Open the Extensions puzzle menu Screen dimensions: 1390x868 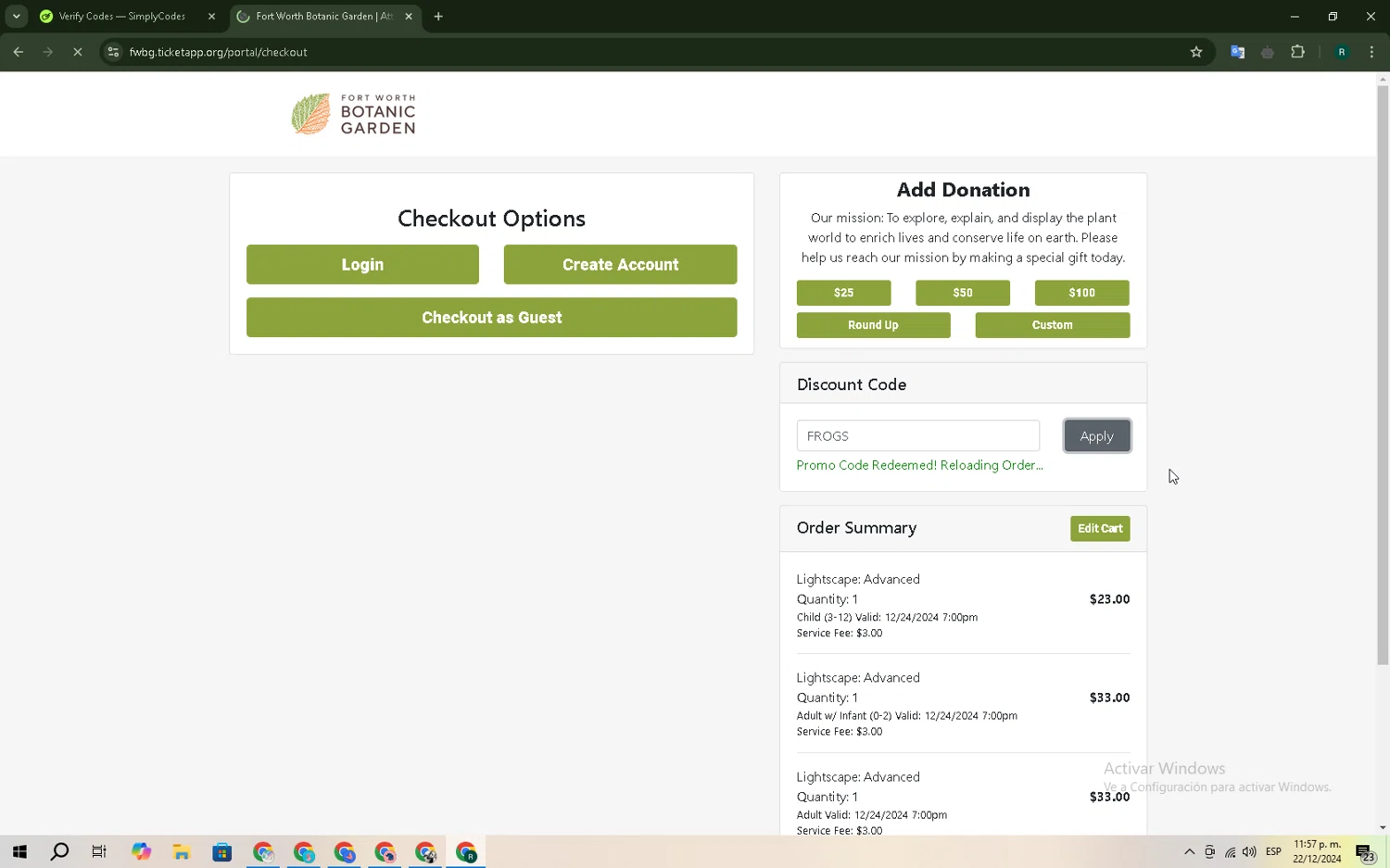pyautogui.click(x=1297, y=52)
